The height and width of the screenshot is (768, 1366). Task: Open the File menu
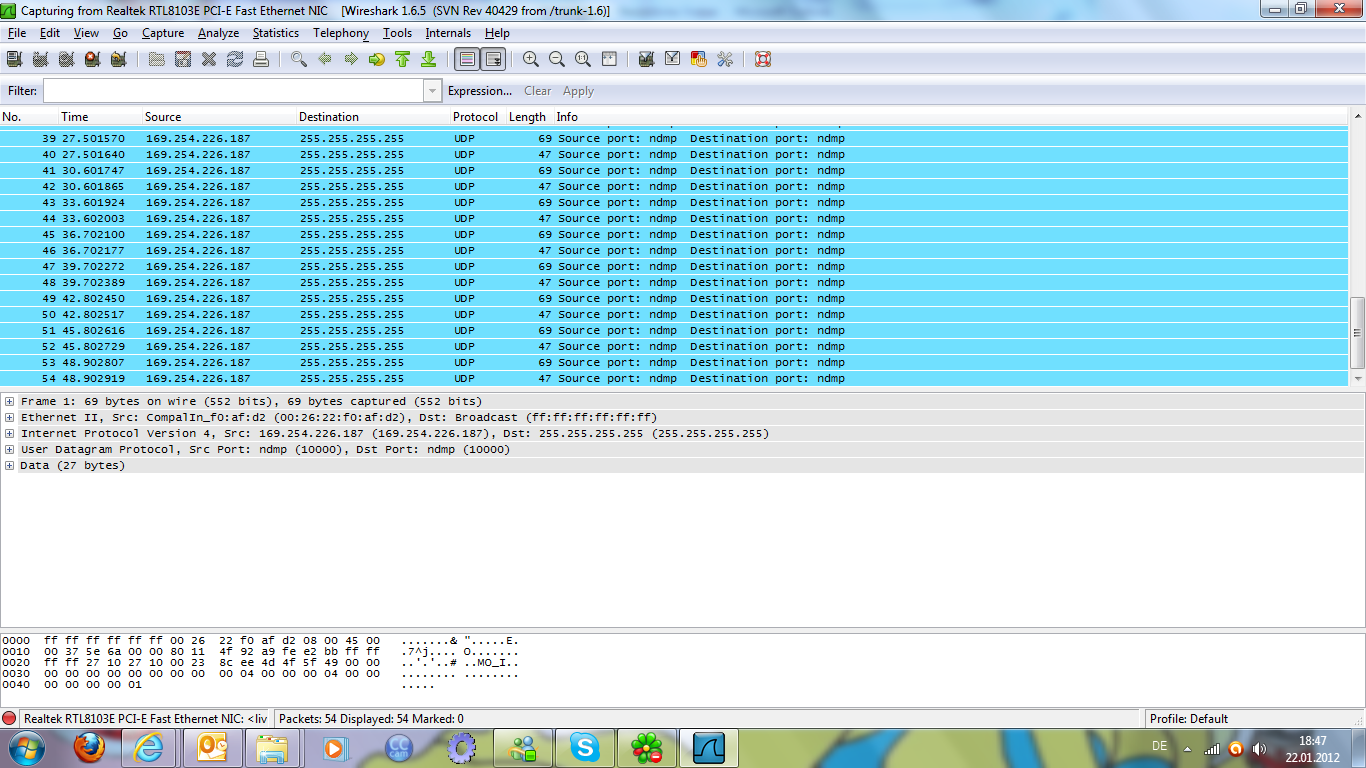click(17, 33)
